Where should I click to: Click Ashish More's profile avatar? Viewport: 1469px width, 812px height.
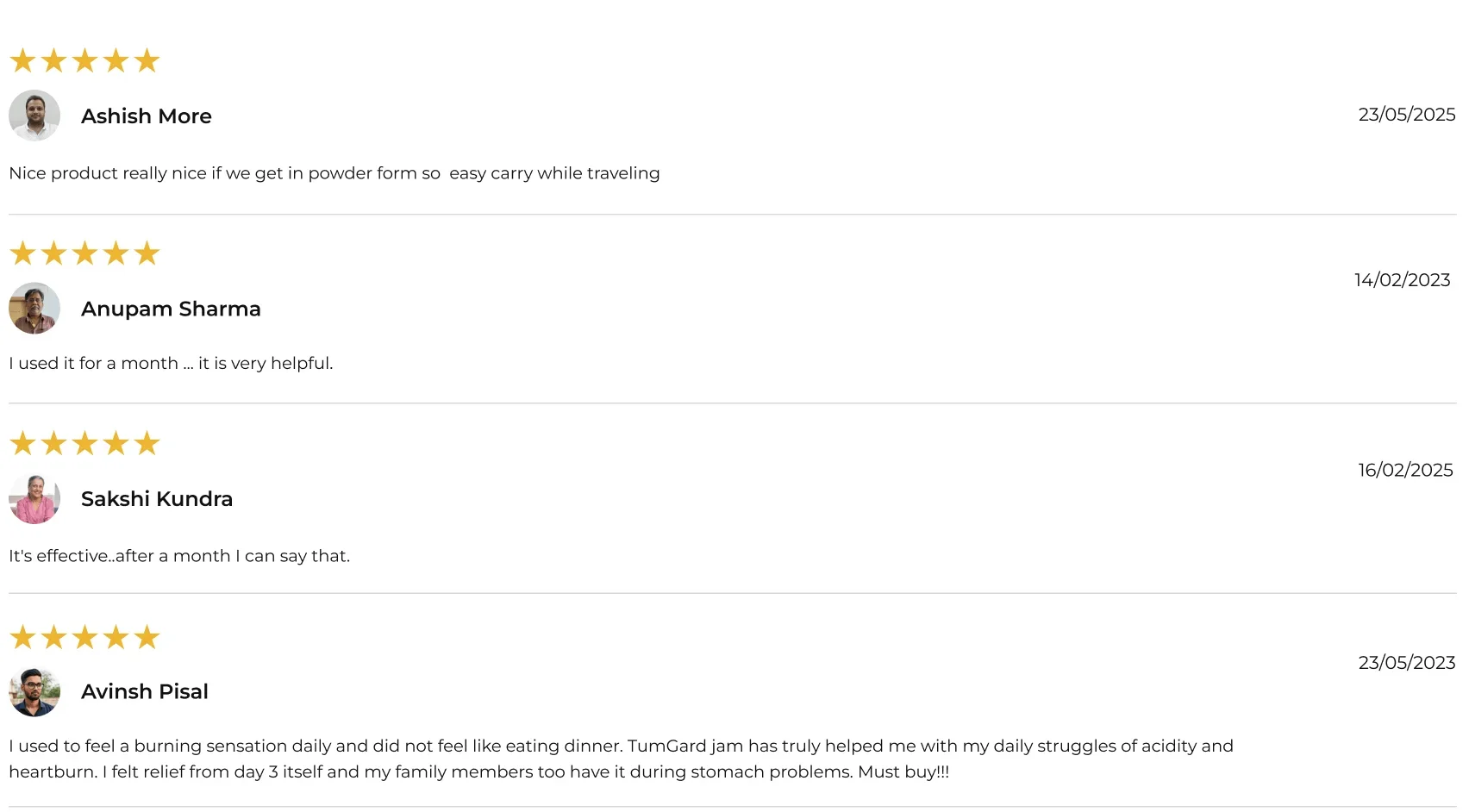[34, 116]
